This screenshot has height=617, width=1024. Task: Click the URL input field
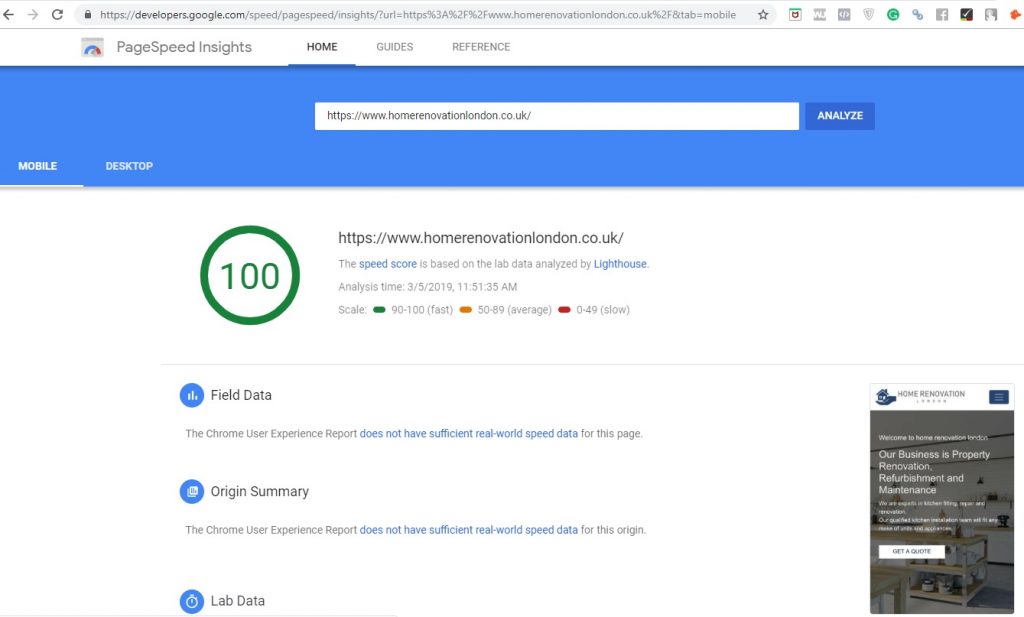[x=556, y=115]
